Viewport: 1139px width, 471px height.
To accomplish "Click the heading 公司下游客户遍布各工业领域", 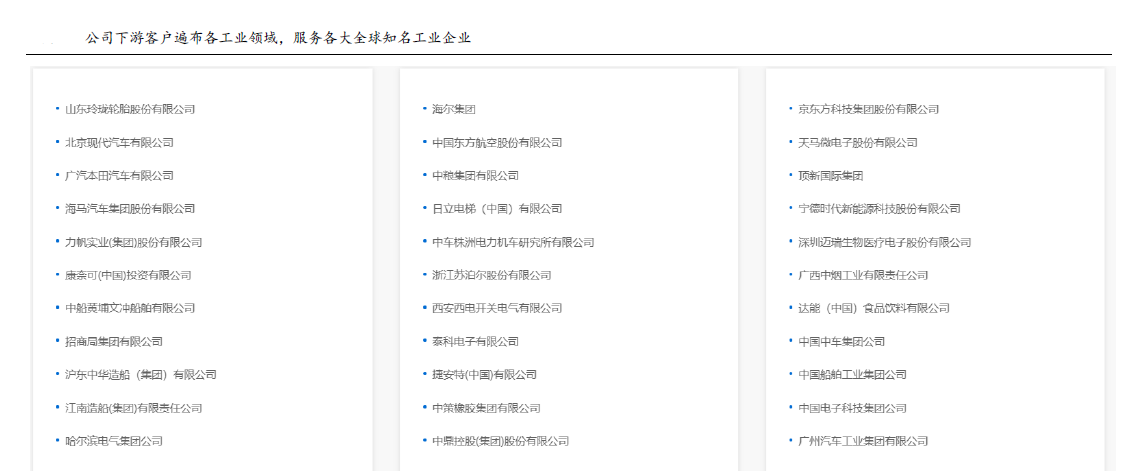I will click(x=182, y=38).
